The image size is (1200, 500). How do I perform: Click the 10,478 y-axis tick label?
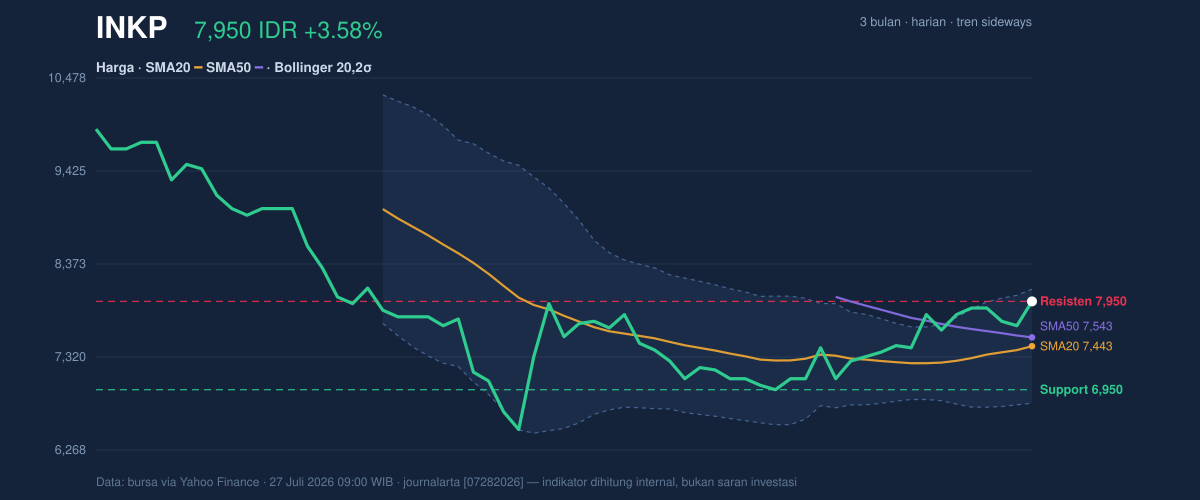click(67, 78)
